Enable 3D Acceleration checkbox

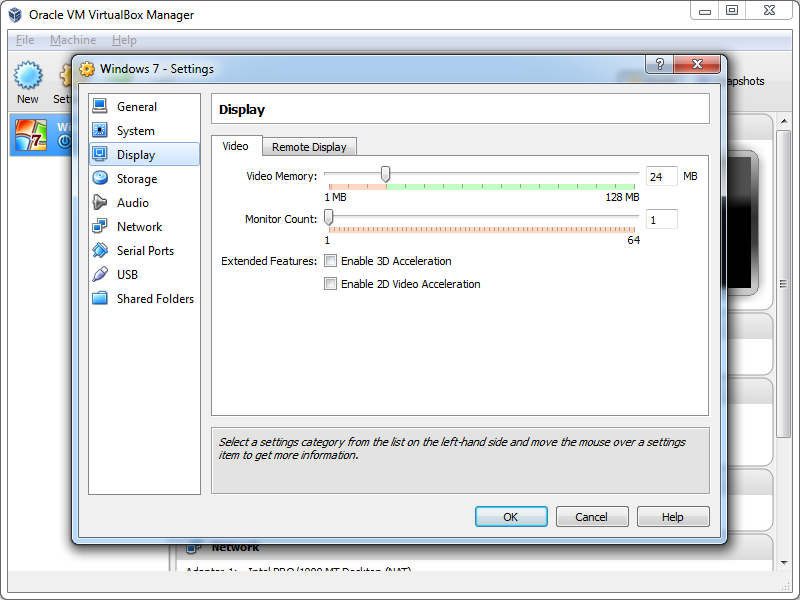[x=331, y=261]
